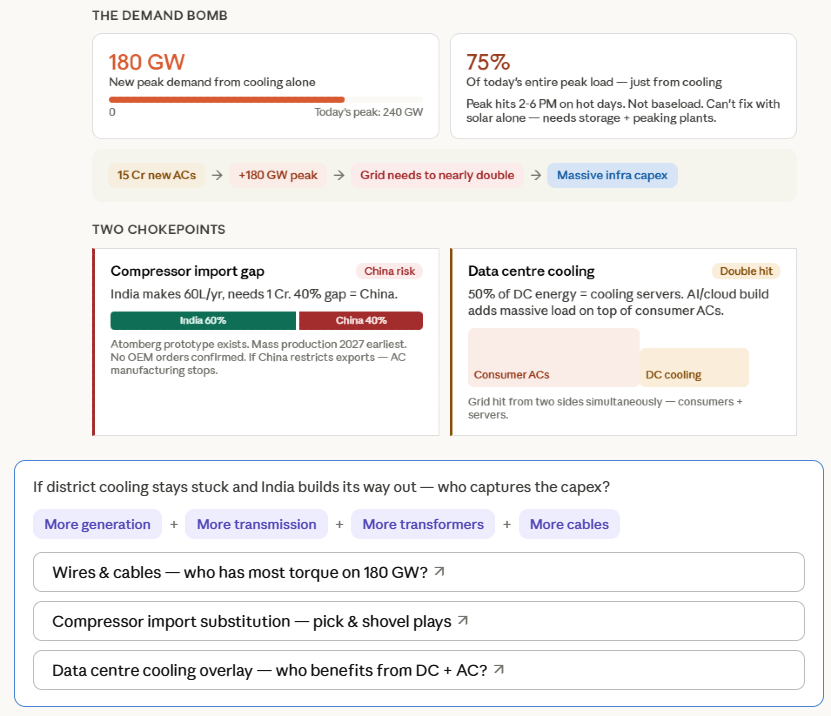Click 'Atomberg prototype exists' paragraph
831x716 pixels.
point(259,357)
